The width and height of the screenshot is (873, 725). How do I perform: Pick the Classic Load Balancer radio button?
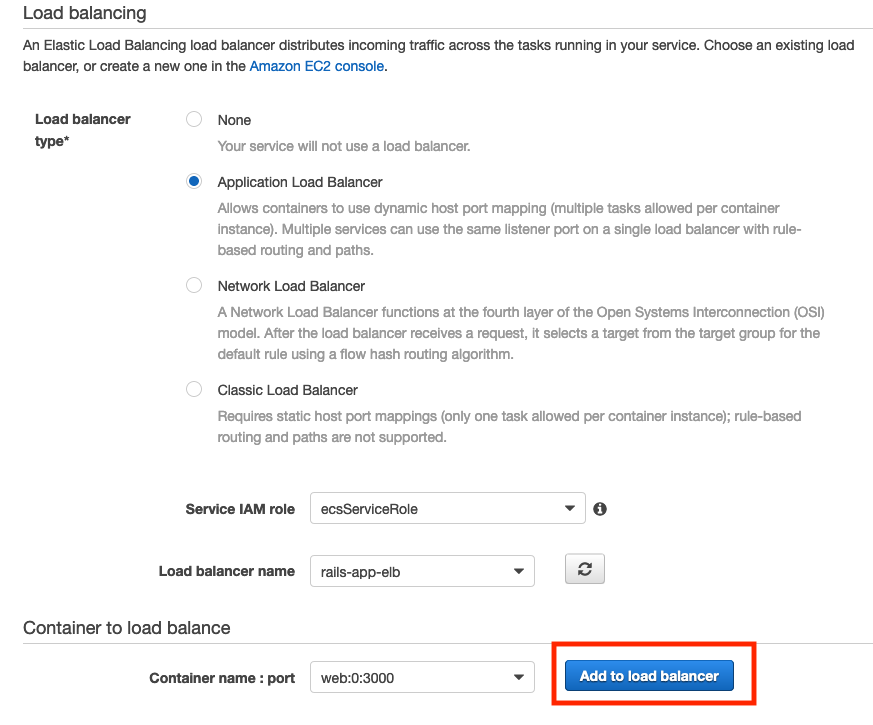point(194,389)
